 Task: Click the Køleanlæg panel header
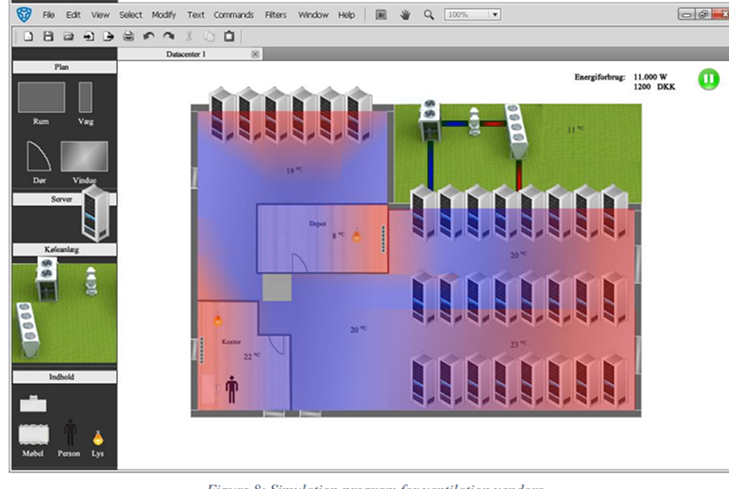65,250
